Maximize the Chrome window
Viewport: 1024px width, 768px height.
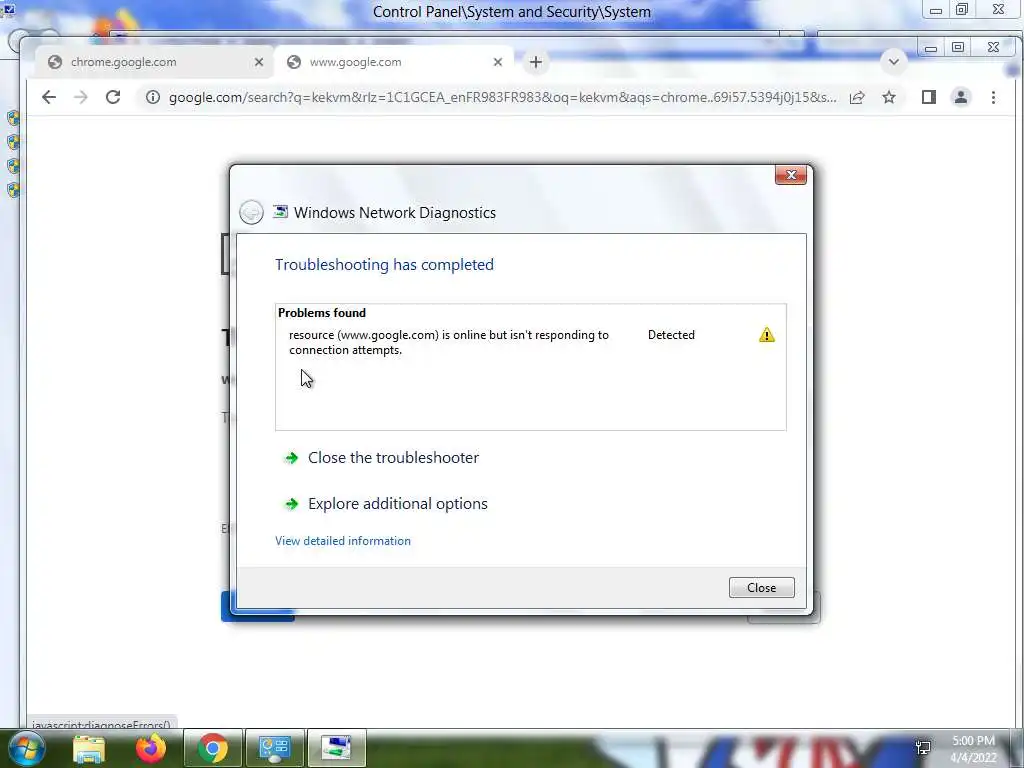[x=958, y=48]
